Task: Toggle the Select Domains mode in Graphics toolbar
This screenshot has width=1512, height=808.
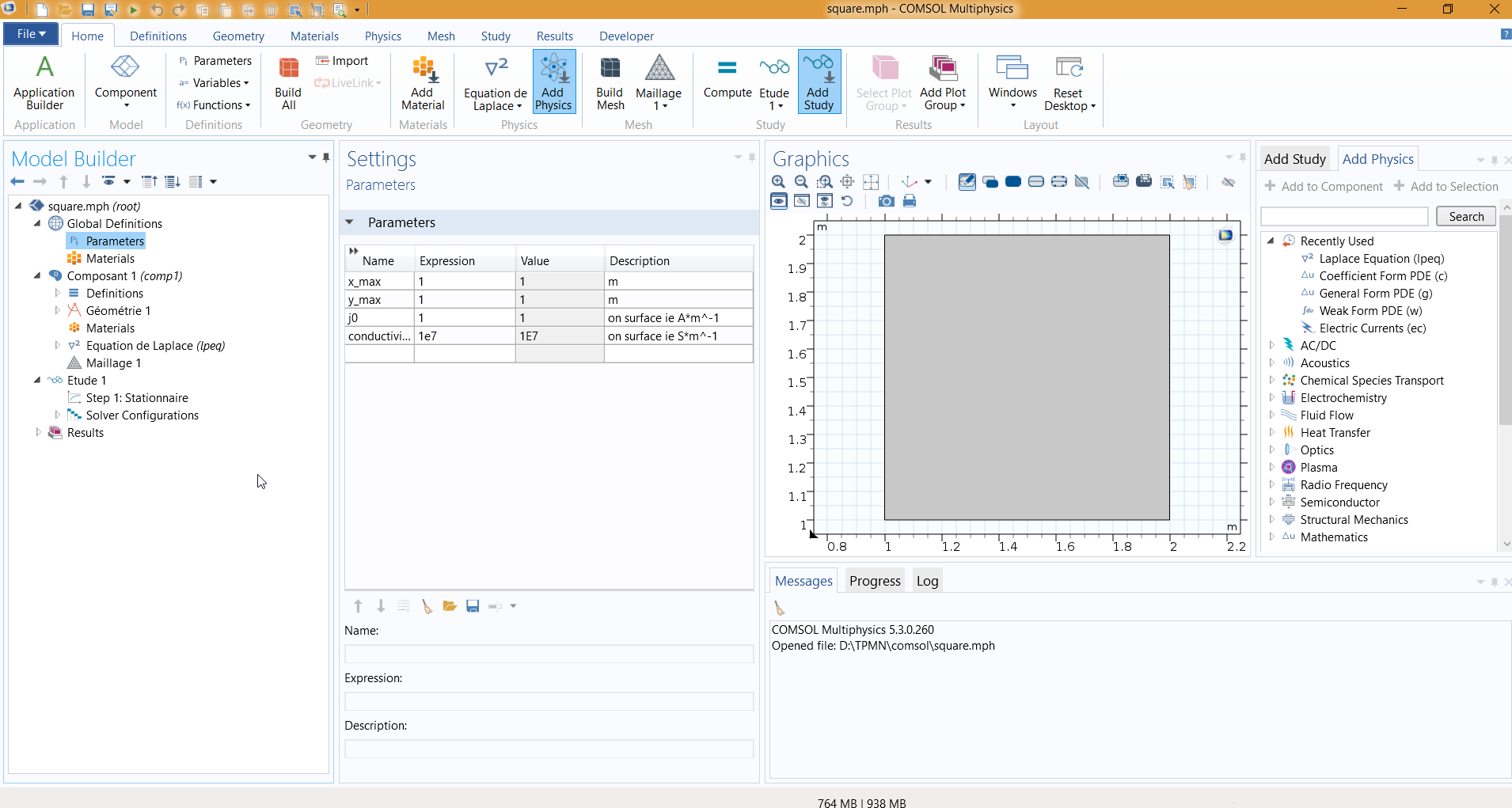Action: pyautogui.click(x=1012, y=182)
